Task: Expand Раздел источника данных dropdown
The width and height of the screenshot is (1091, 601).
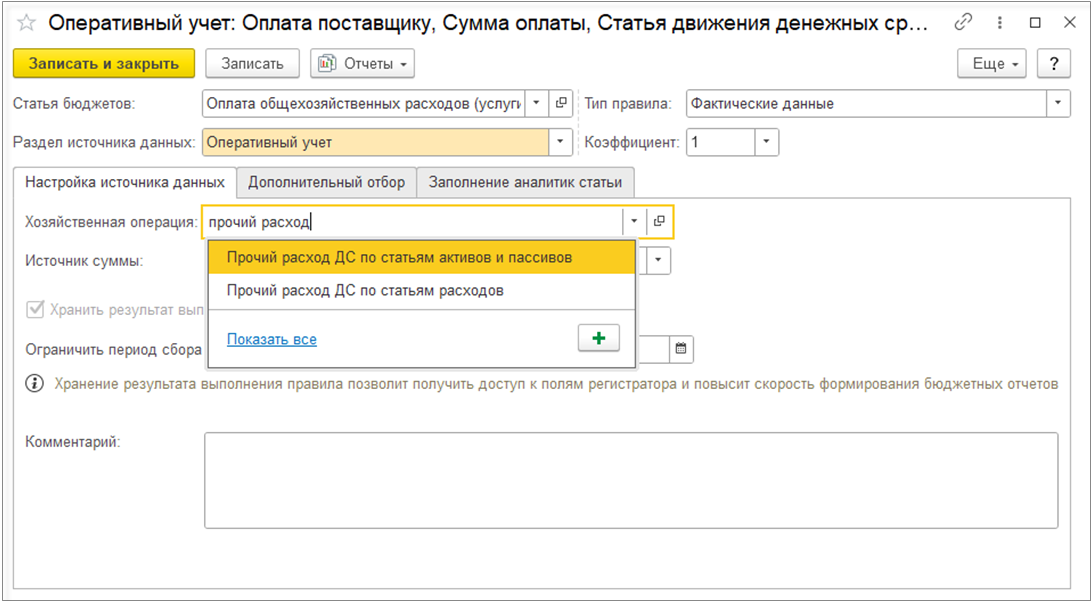Action: coord(561,142)
